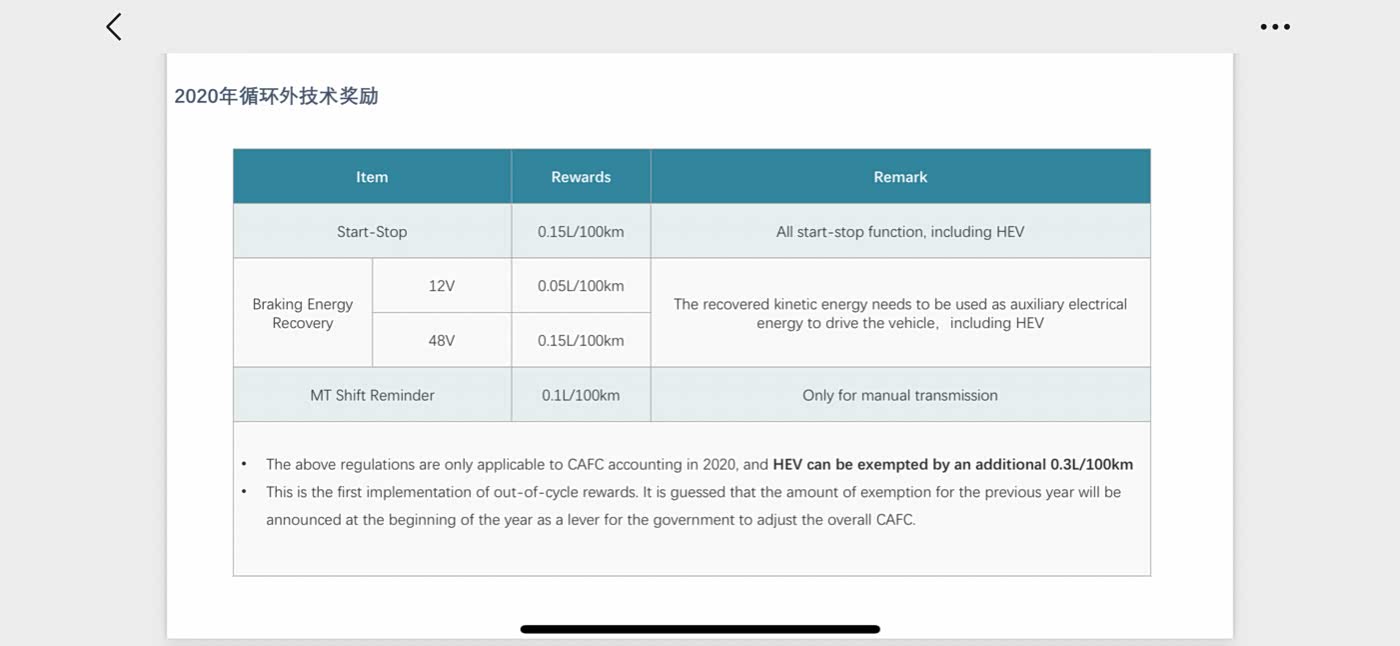
Task: Open the three-dot more options menu
Action: (1275, 27)
